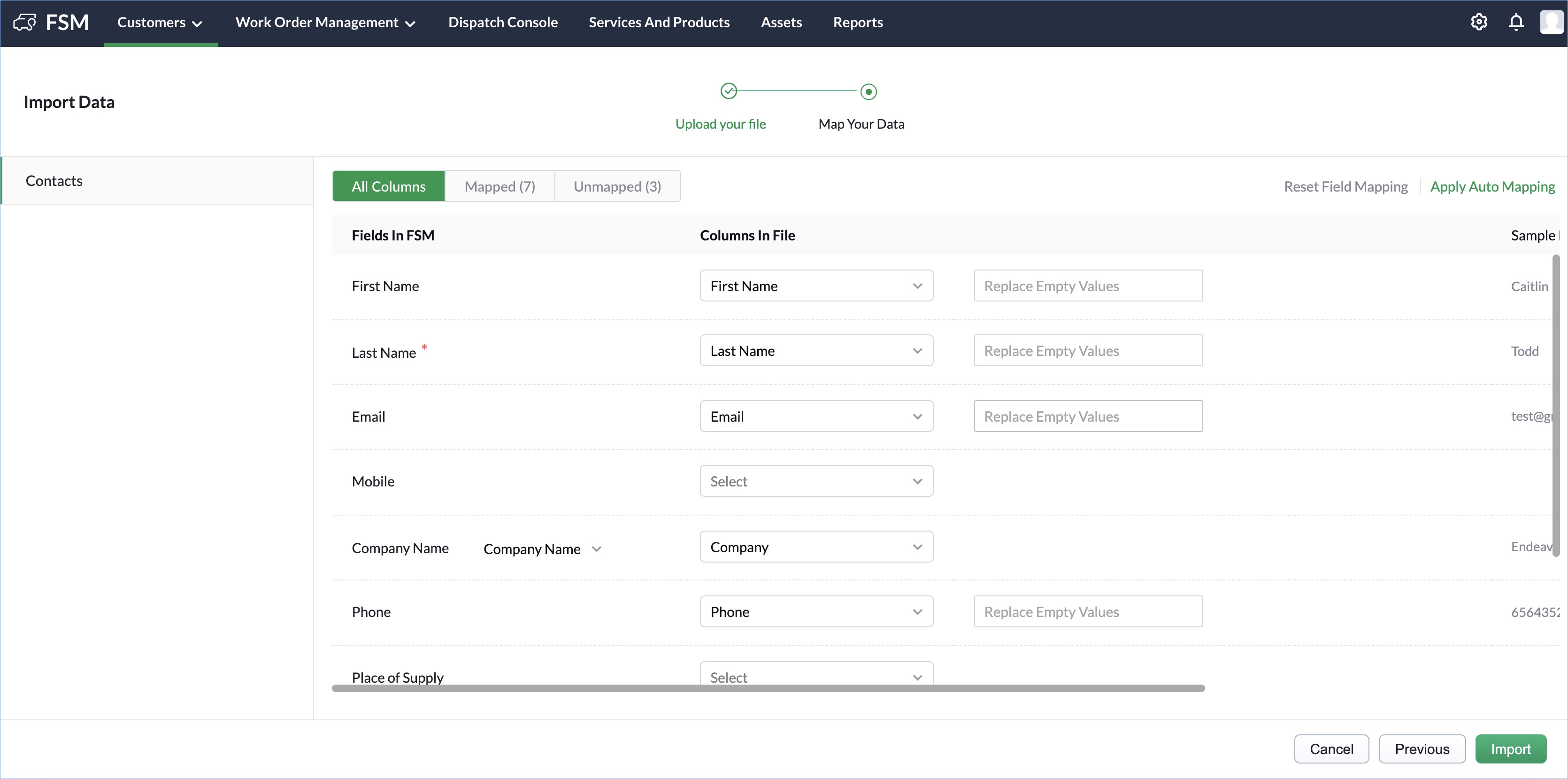Open the settings gear icon
This screenshot has height=779, width=1568.
tap(1478, 23)
